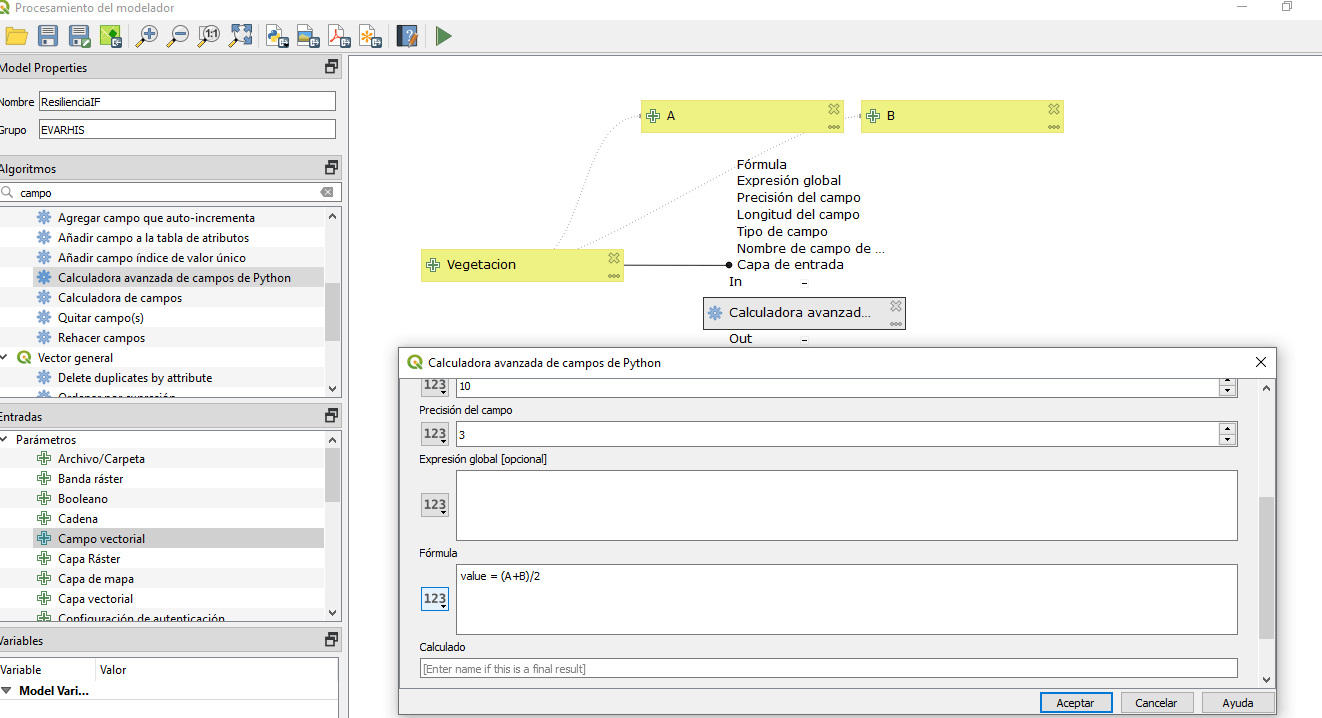1322x718 pixels.
Task: Cancel the Calculadora avanzada dialog
Action: 1156,702
